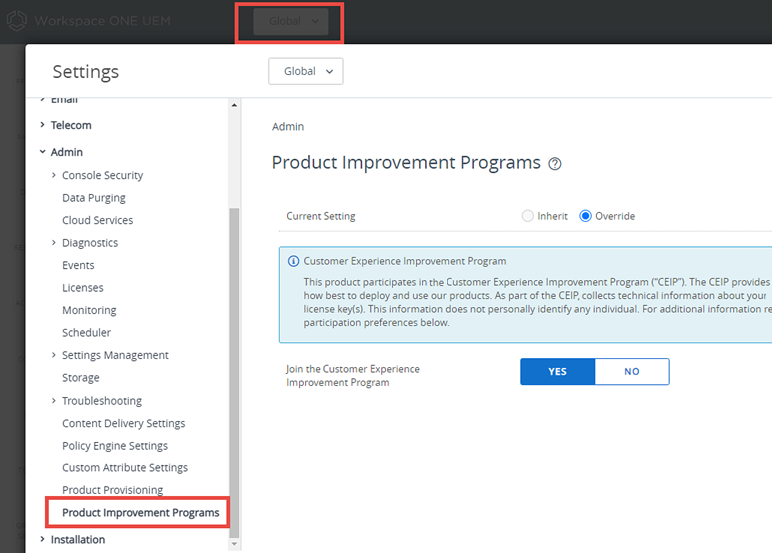Viewport: 772px width, 553px height.
Task: Open Data Purging settings
Action: tap(94, 198)
